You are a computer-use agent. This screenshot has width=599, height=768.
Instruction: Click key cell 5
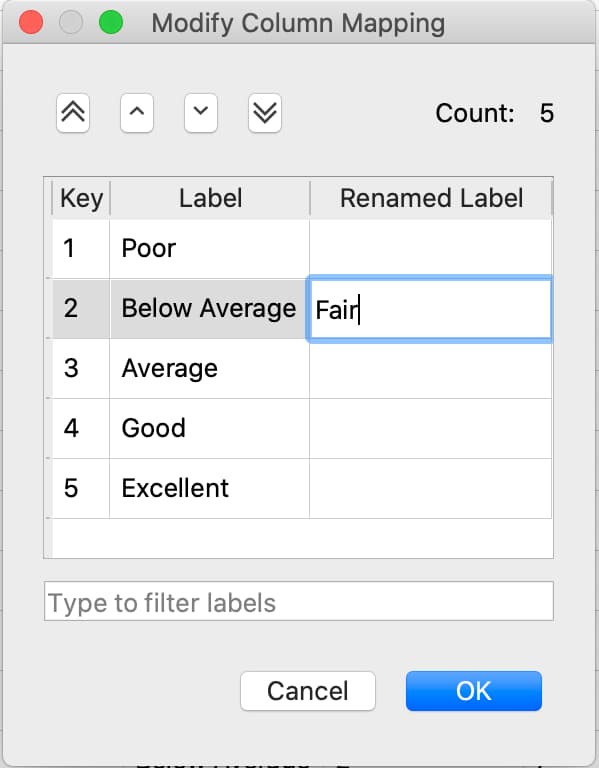tap(81, 488)
